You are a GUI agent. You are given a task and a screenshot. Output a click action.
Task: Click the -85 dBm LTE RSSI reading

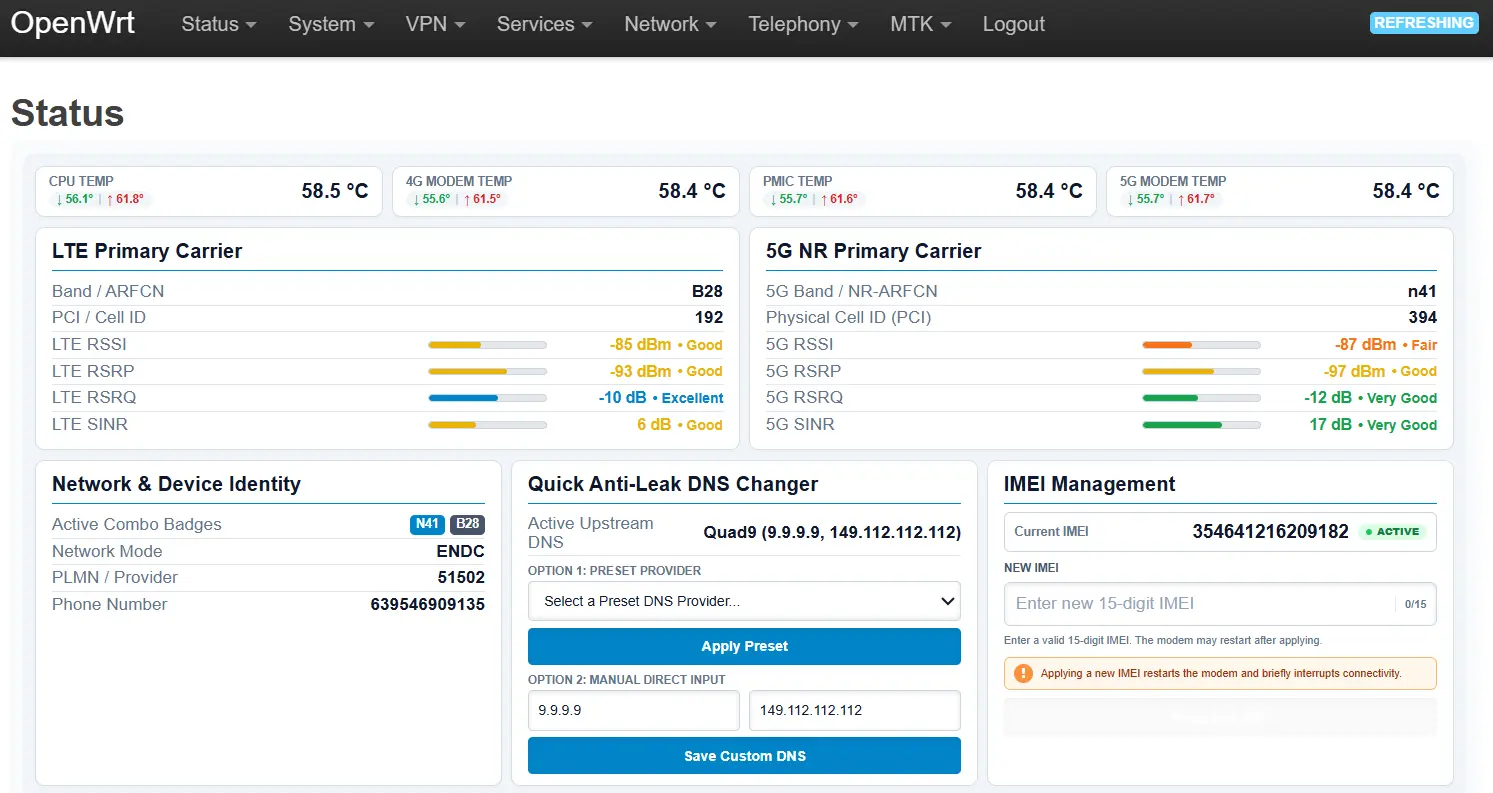[x=640, y=344]
